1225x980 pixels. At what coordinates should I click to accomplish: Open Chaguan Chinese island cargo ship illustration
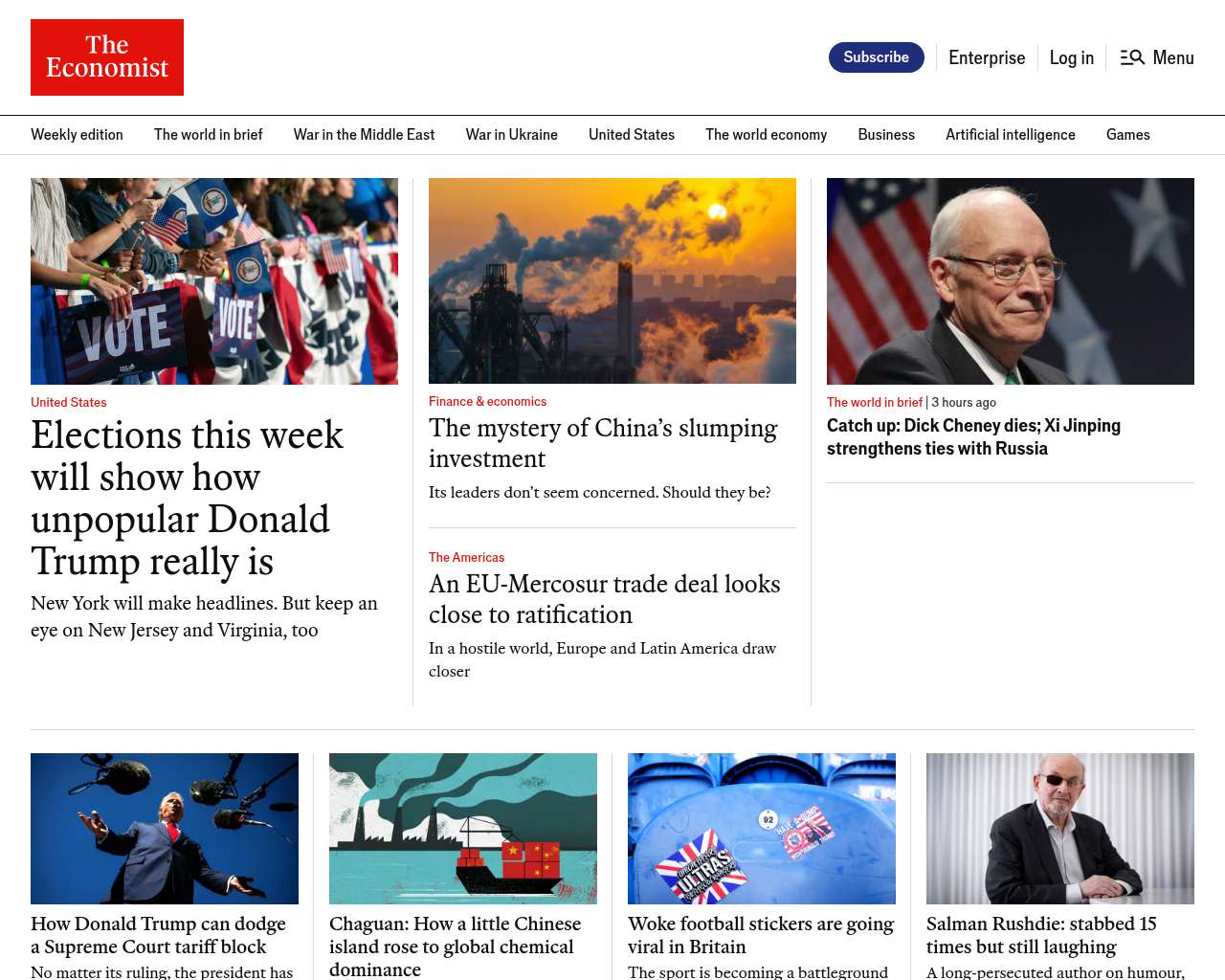(463, 829)
